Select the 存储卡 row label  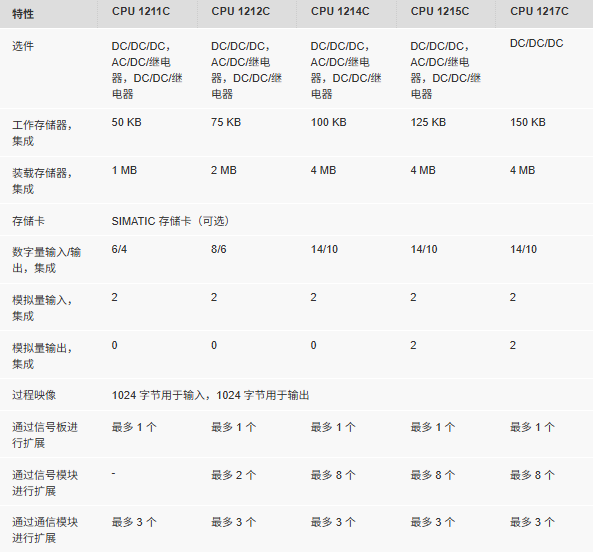(x=28, y=221)
